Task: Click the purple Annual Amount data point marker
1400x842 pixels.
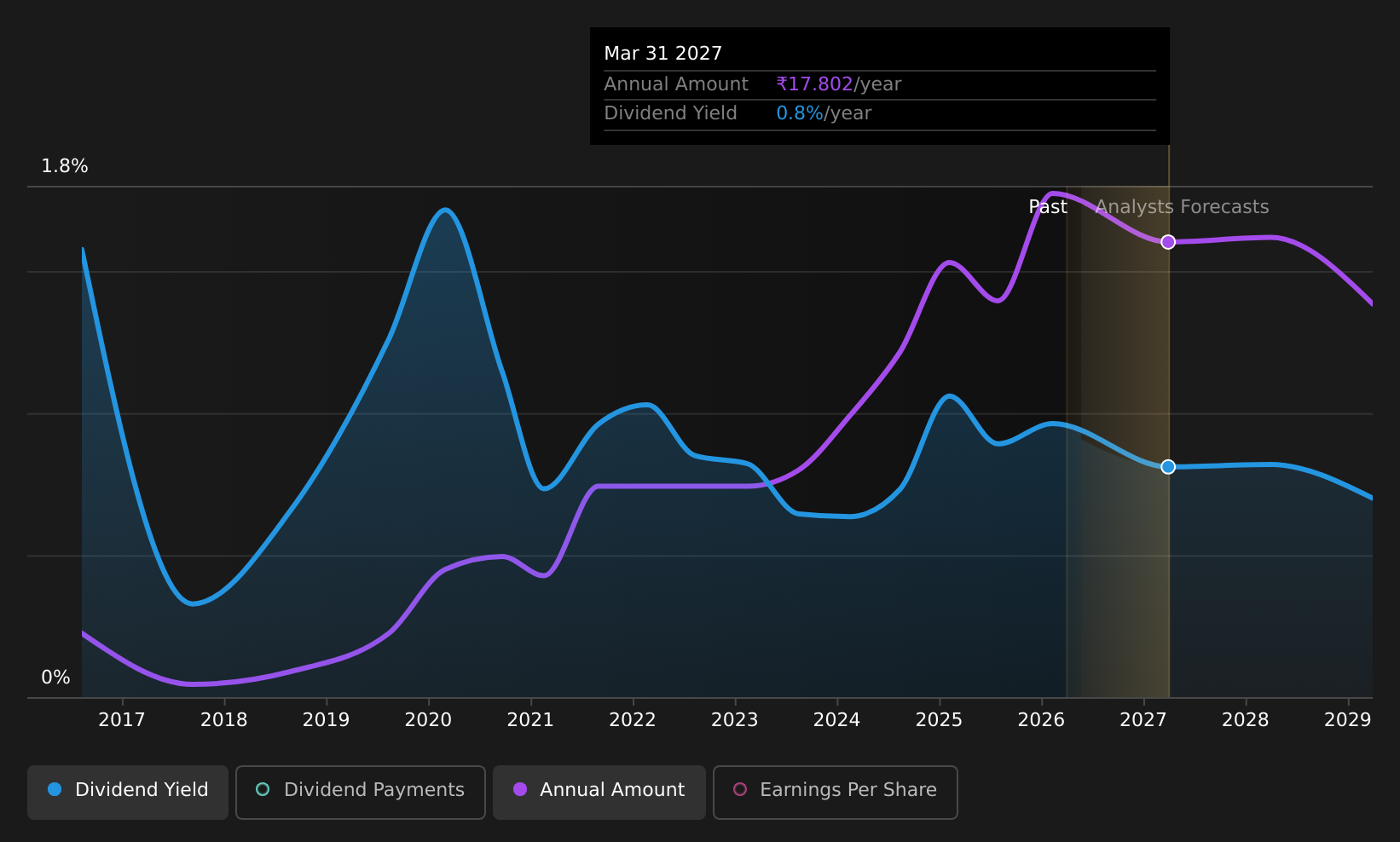Action: [x=1168, y=242]
